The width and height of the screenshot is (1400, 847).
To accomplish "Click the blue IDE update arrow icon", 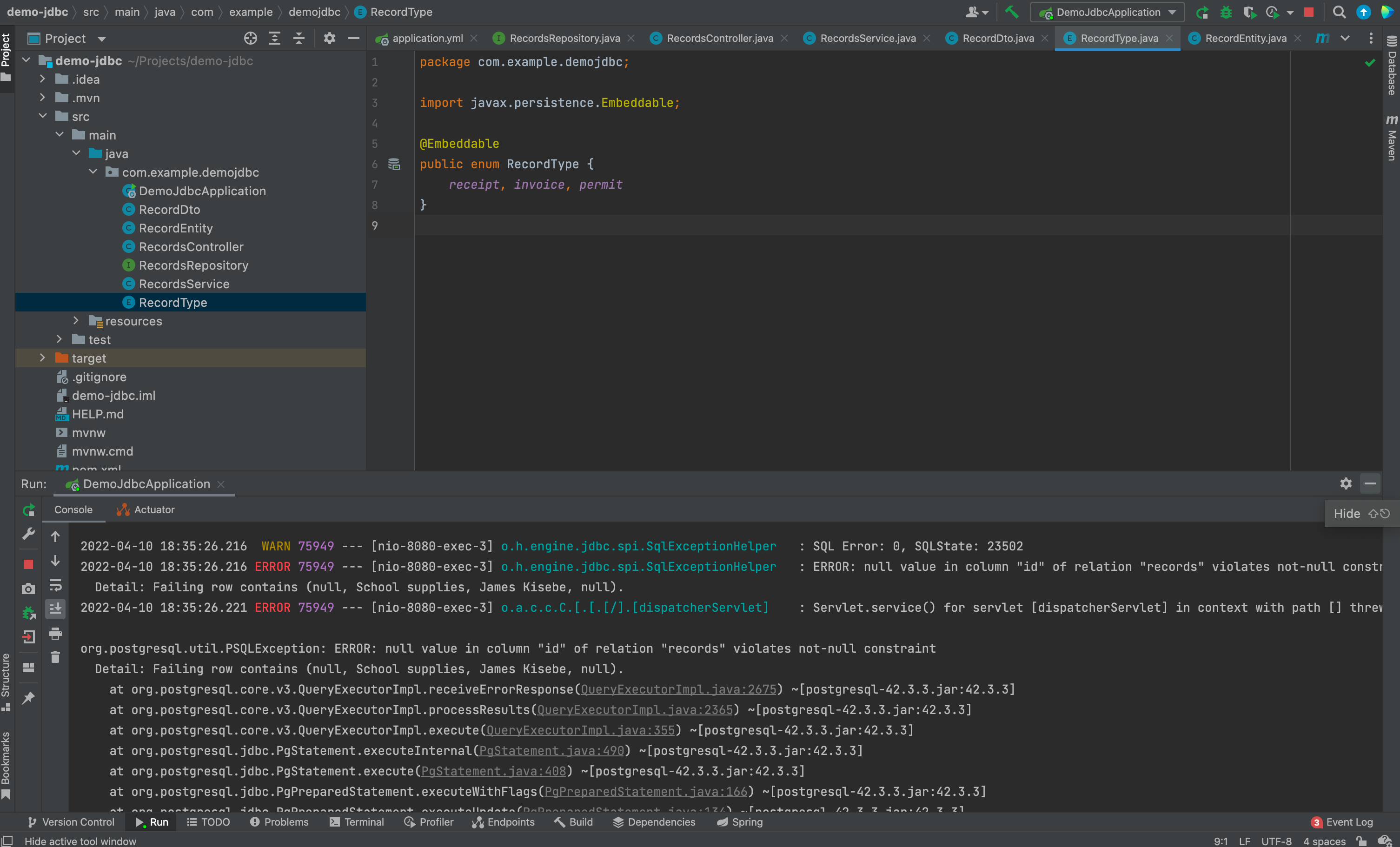I will pos(1363,12).
